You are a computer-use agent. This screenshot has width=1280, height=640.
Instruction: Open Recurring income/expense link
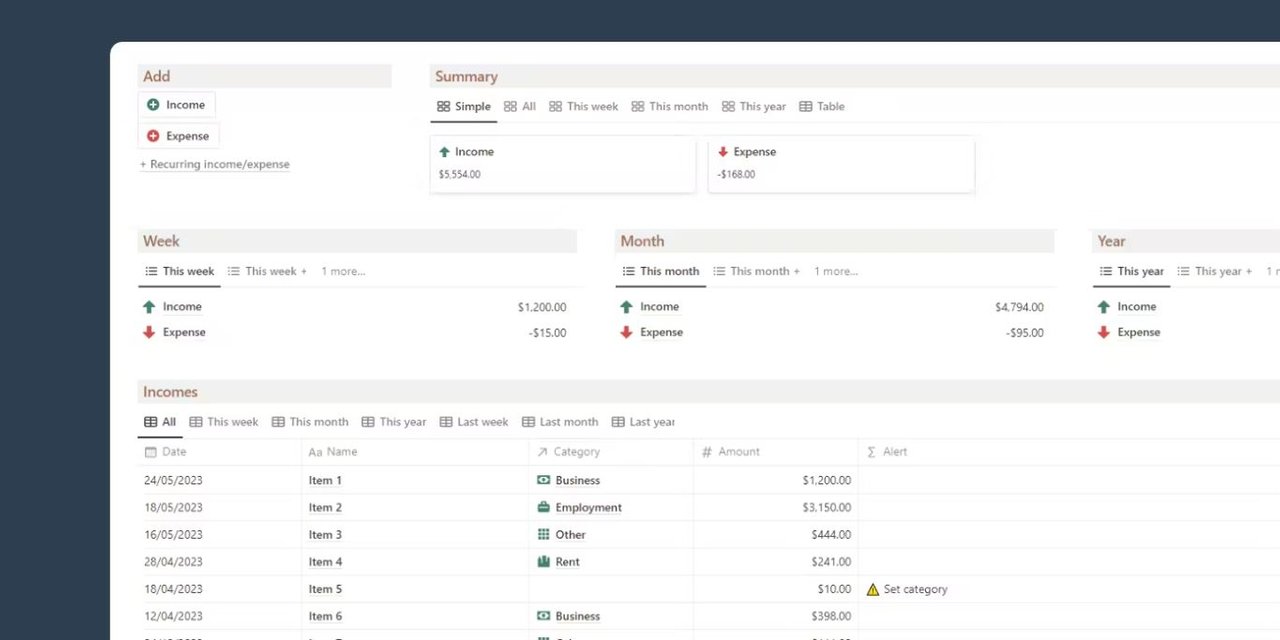[x=214, y=164]
